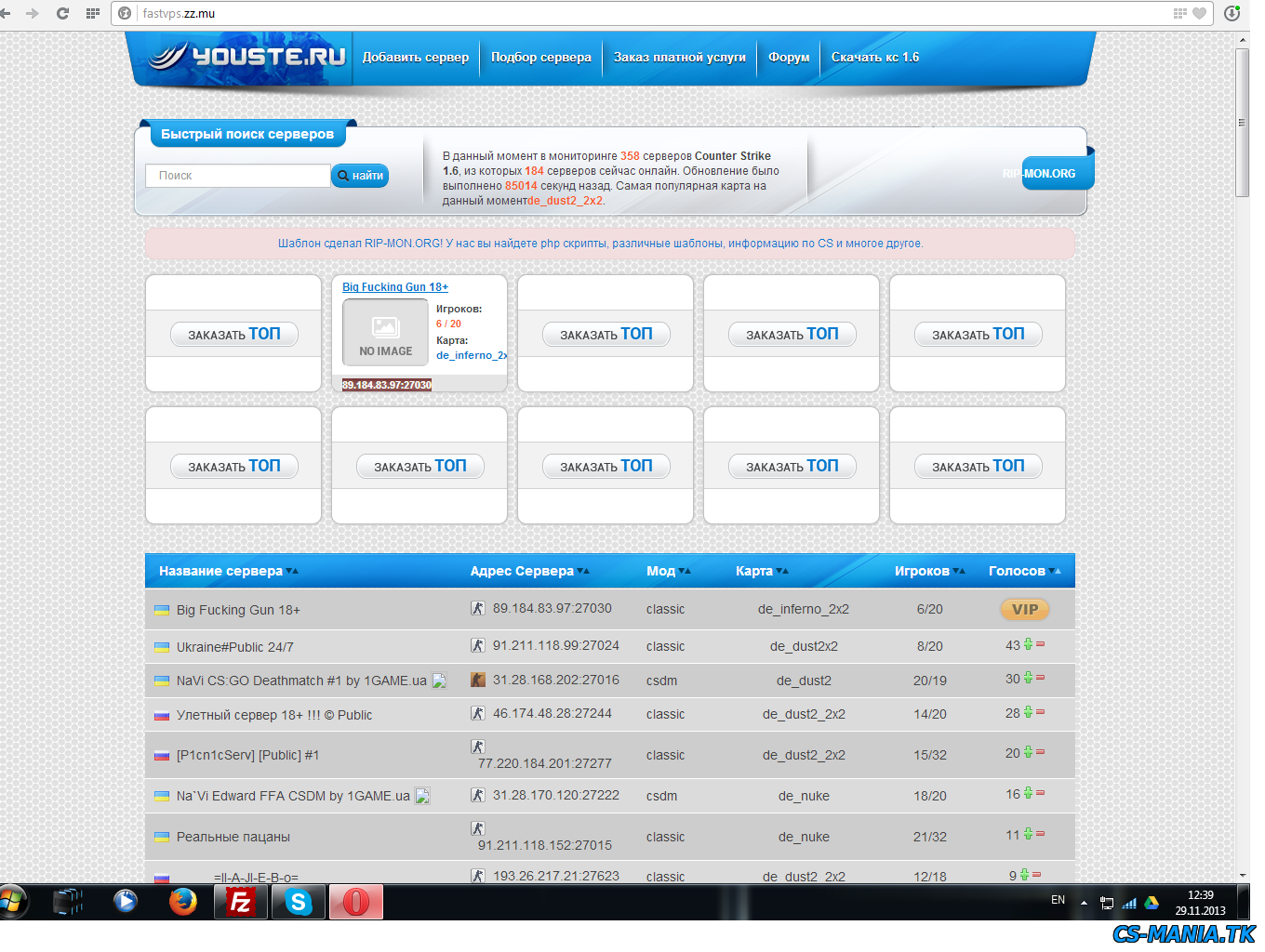Open the Добавить сервер menu item
Viewport: 1265px width, 952px height.
click(415, 57)
